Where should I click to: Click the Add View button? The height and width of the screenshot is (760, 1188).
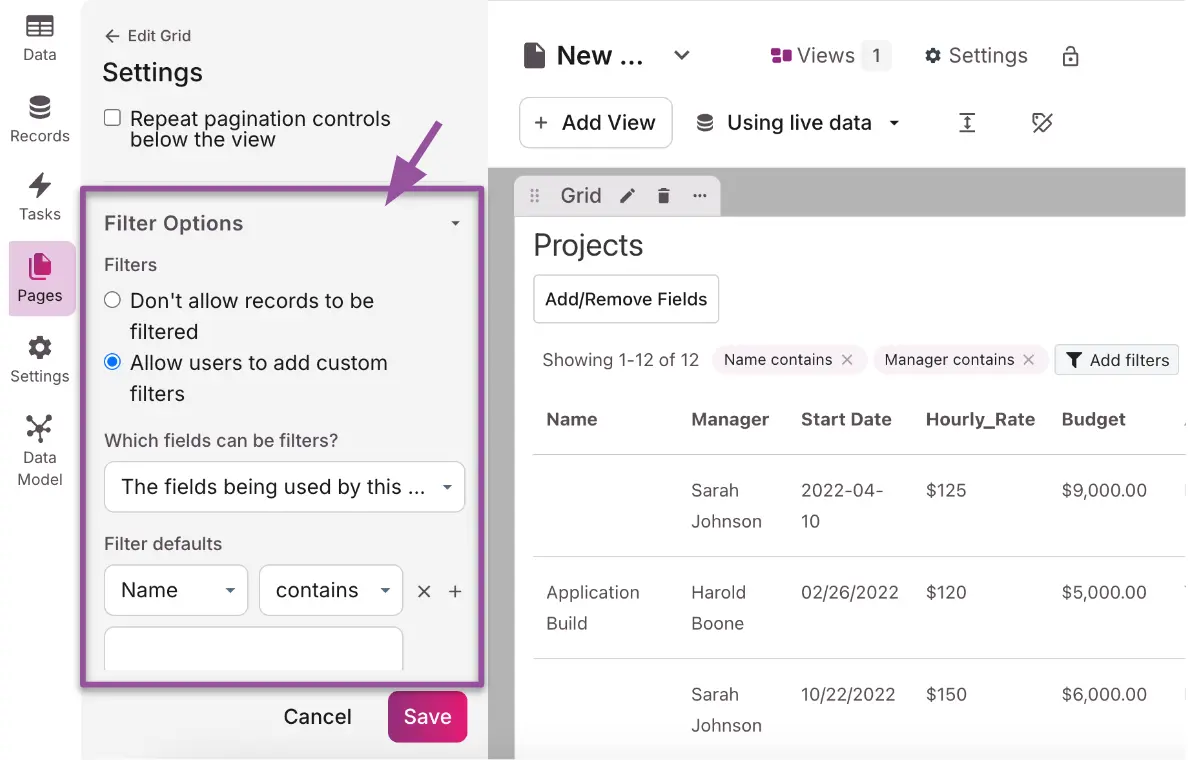595,123
